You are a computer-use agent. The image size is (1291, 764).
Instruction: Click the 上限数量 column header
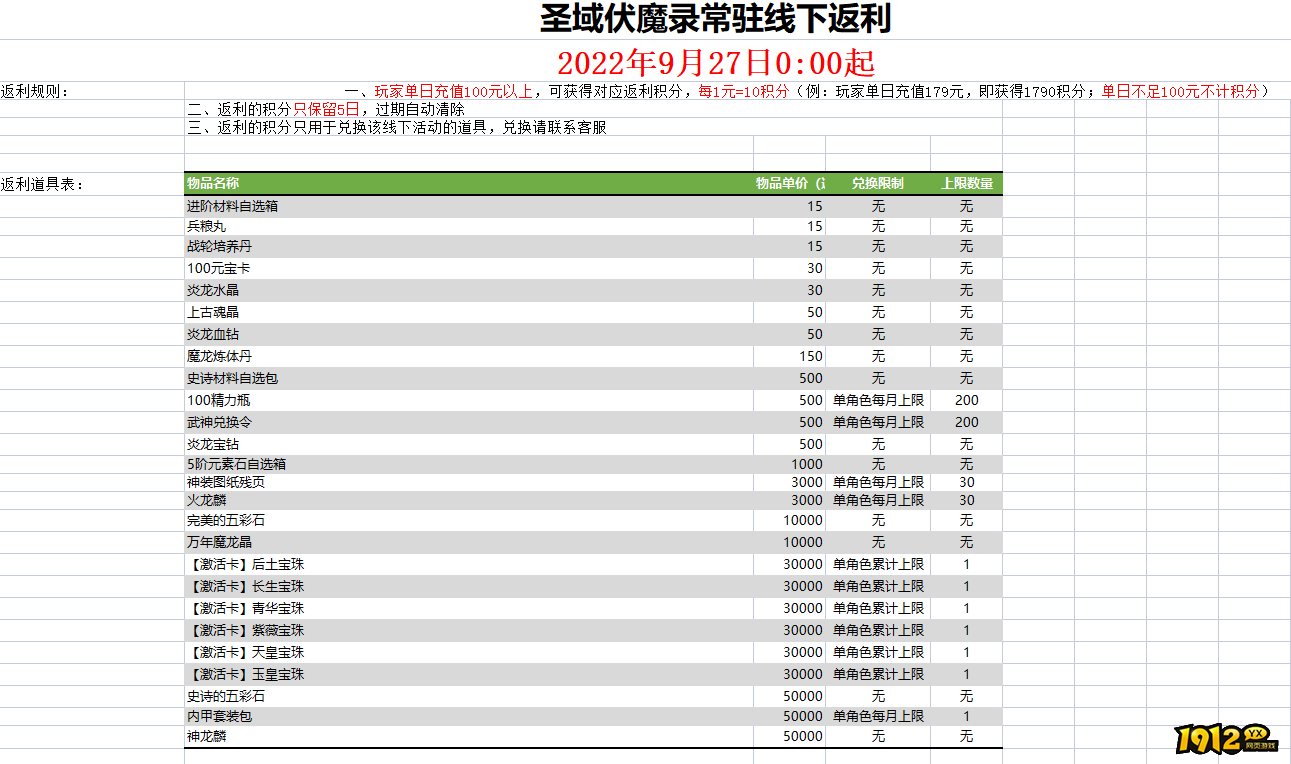[967, 183]
